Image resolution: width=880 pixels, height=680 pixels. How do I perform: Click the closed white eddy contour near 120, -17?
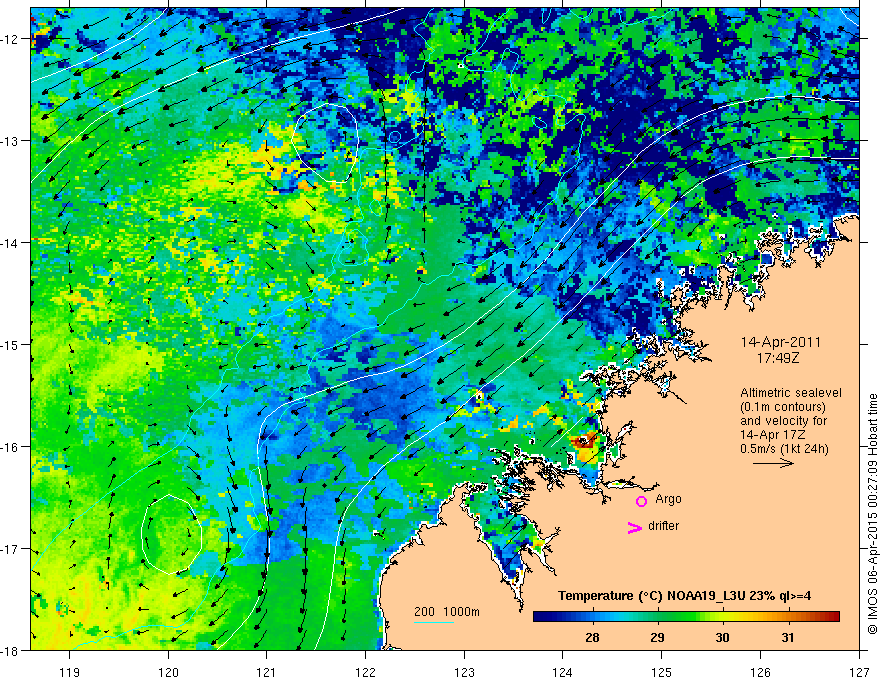[171, 535]
